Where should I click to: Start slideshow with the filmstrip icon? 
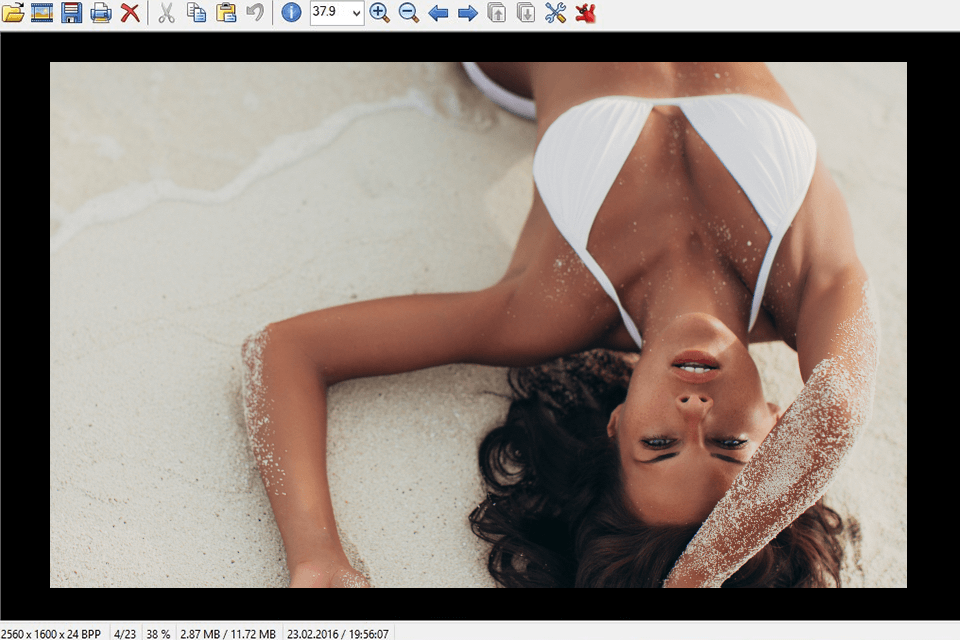click(42, 13)
